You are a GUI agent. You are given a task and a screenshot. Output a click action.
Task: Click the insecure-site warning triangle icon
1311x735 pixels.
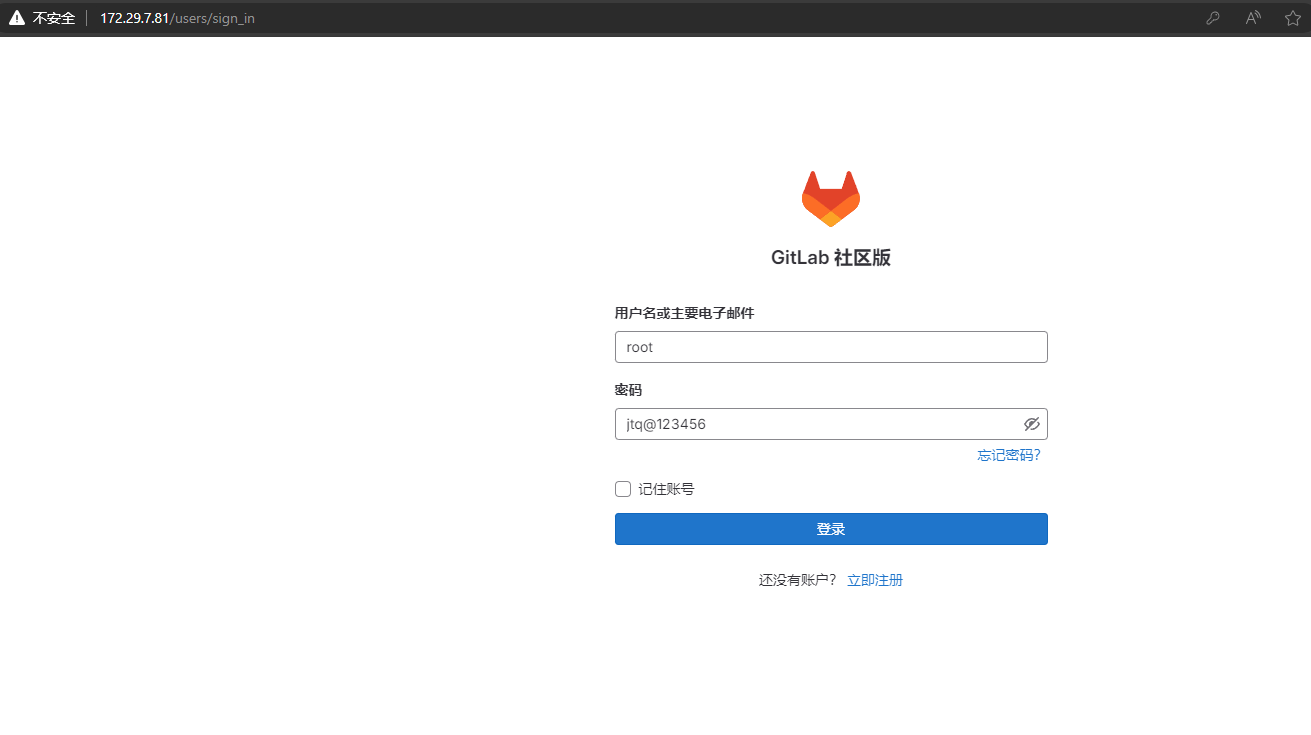[x=17, y=18]
